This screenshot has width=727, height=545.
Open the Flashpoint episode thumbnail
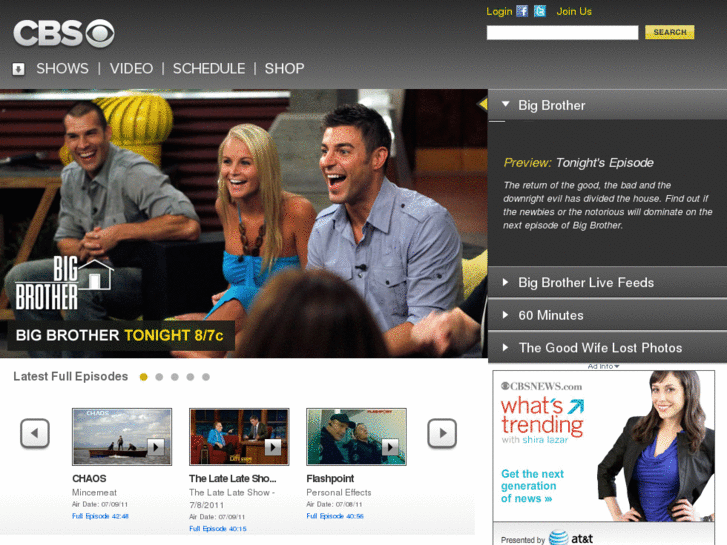[x=357, y=436]
